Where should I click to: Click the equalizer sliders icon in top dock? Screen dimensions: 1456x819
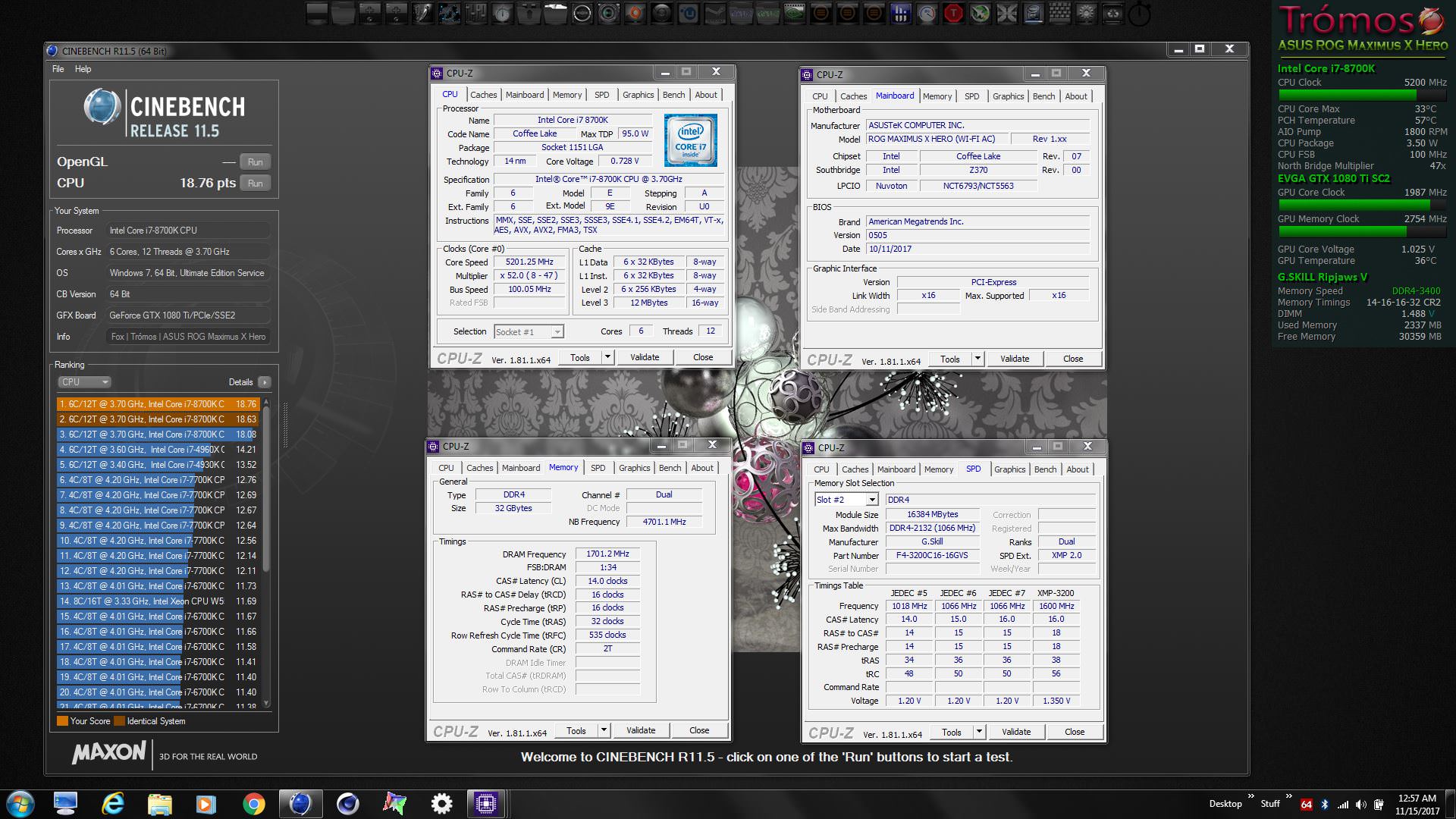pos(476,13)
